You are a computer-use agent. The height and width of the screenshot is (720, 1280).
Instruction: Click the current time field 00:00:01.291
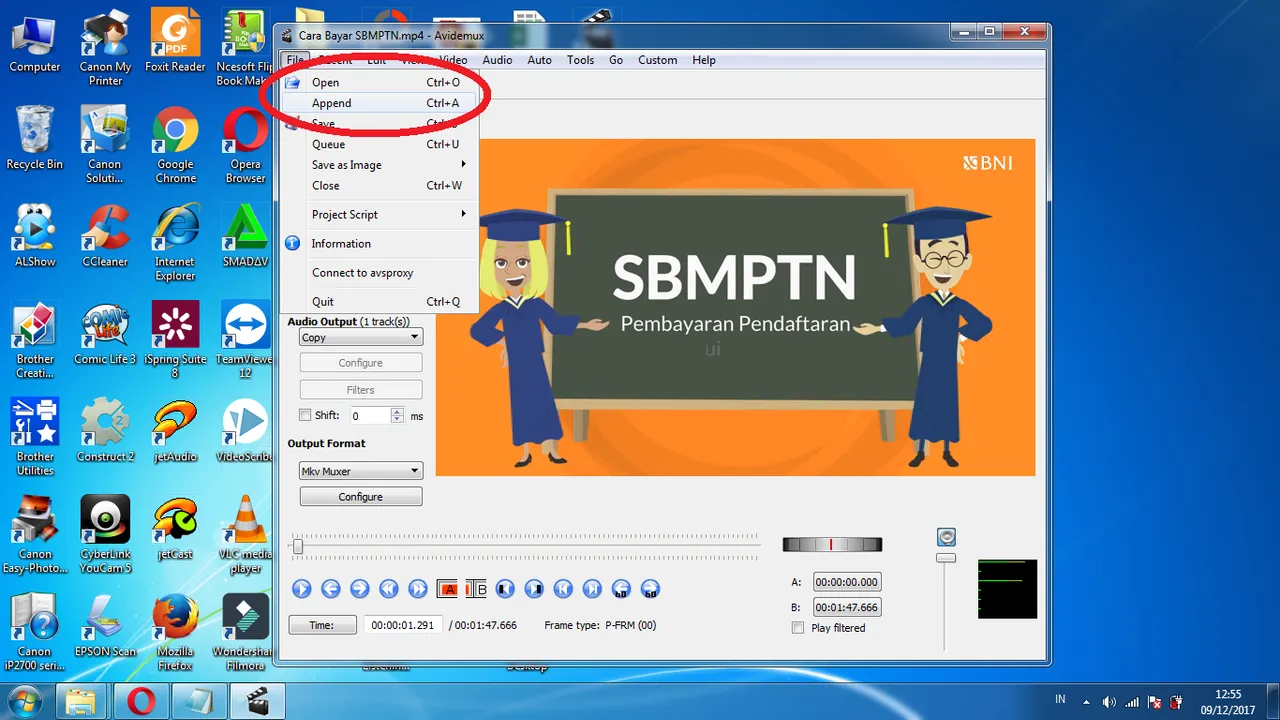pyautogui.click(x=403, y=625)
